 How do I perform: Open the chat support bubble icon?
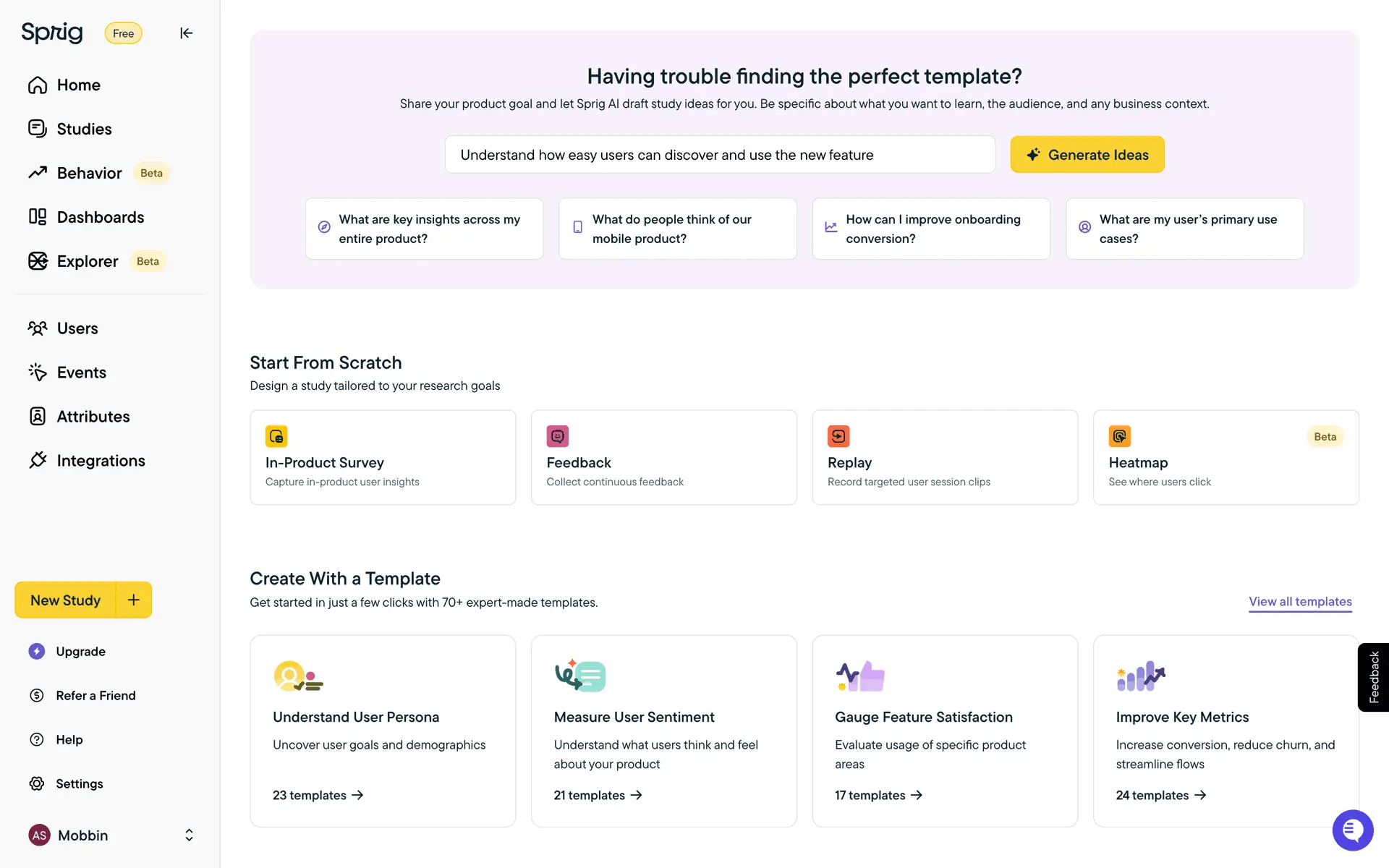pyautogui.click(x=1352, y=830)
